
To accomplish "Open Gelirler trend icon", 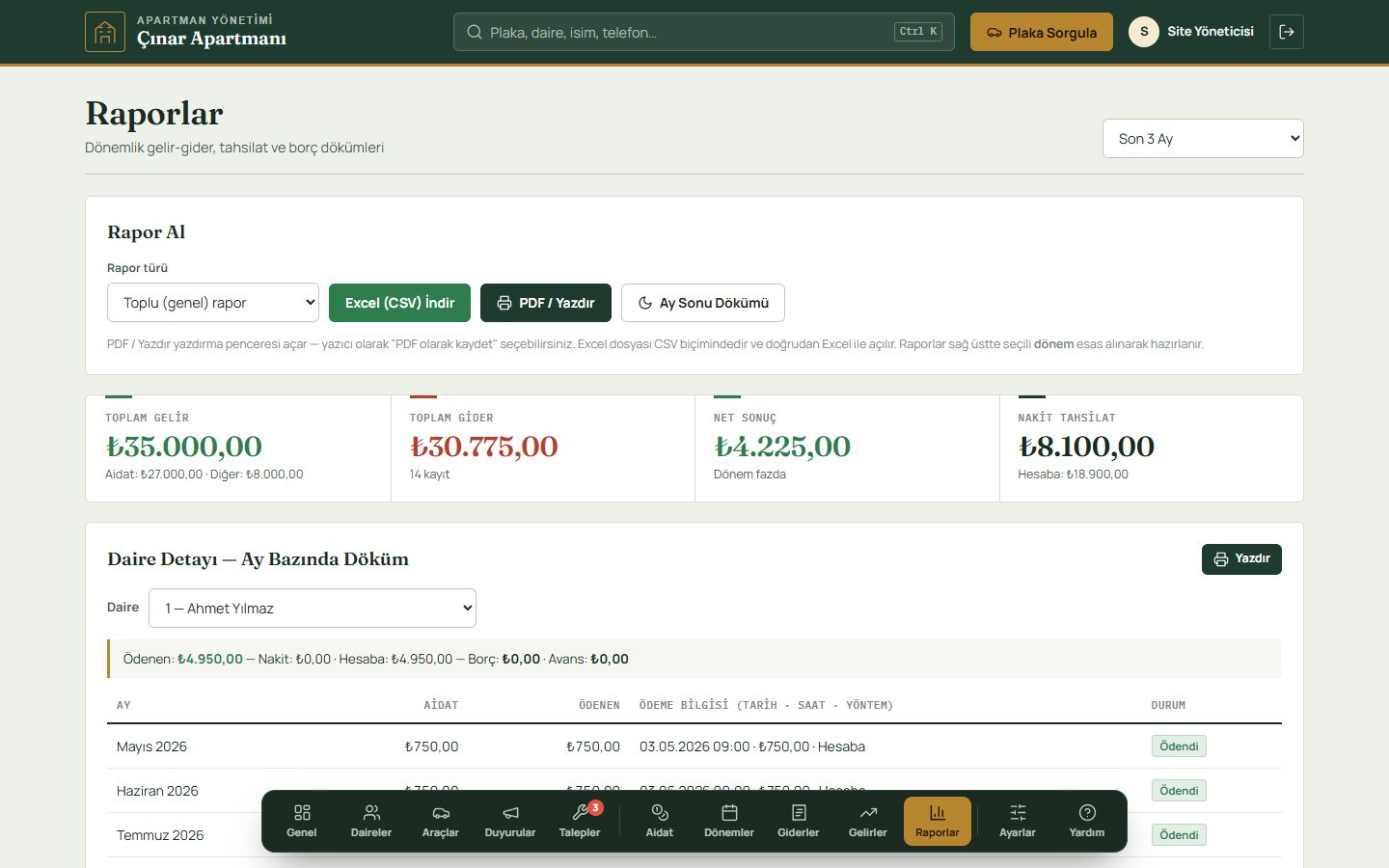I will click(x=868, y=821).
